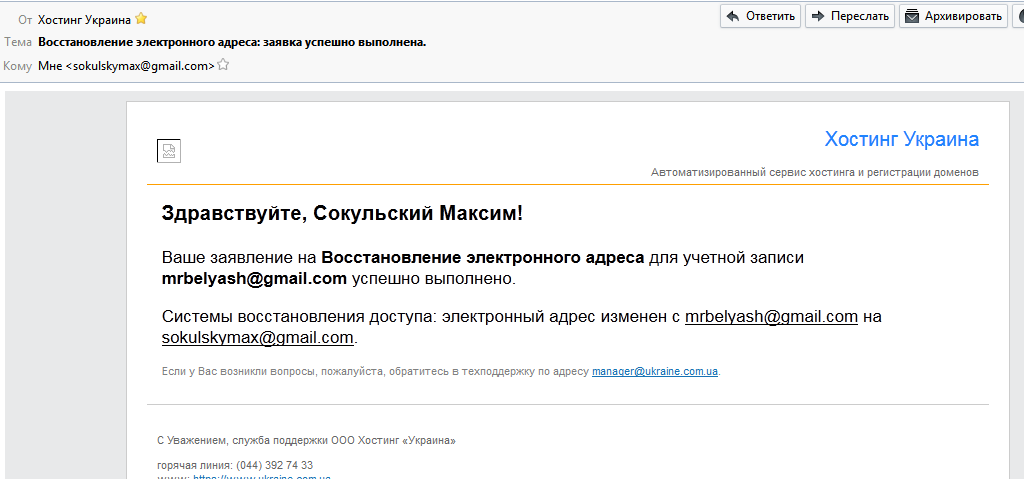Click the Архивировать archive button
The height and width of the screenshot is (479, 1024).
tap(953, 16)
